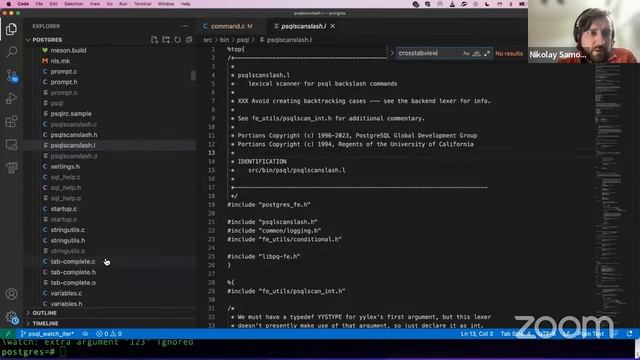
Task: Open stringutils.h in Explorer
Action: click(68, 240)
